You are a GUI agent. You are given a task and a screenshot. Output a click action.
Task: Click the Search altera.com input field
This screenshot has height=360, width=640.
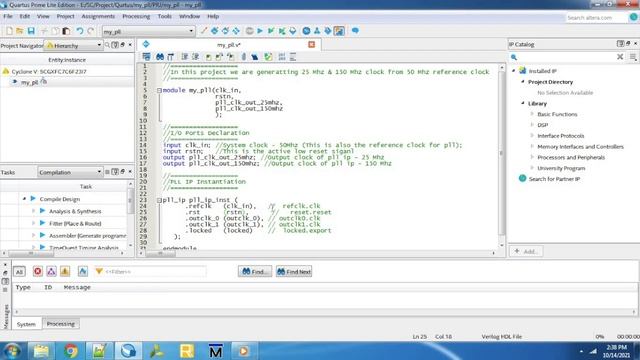596,18
